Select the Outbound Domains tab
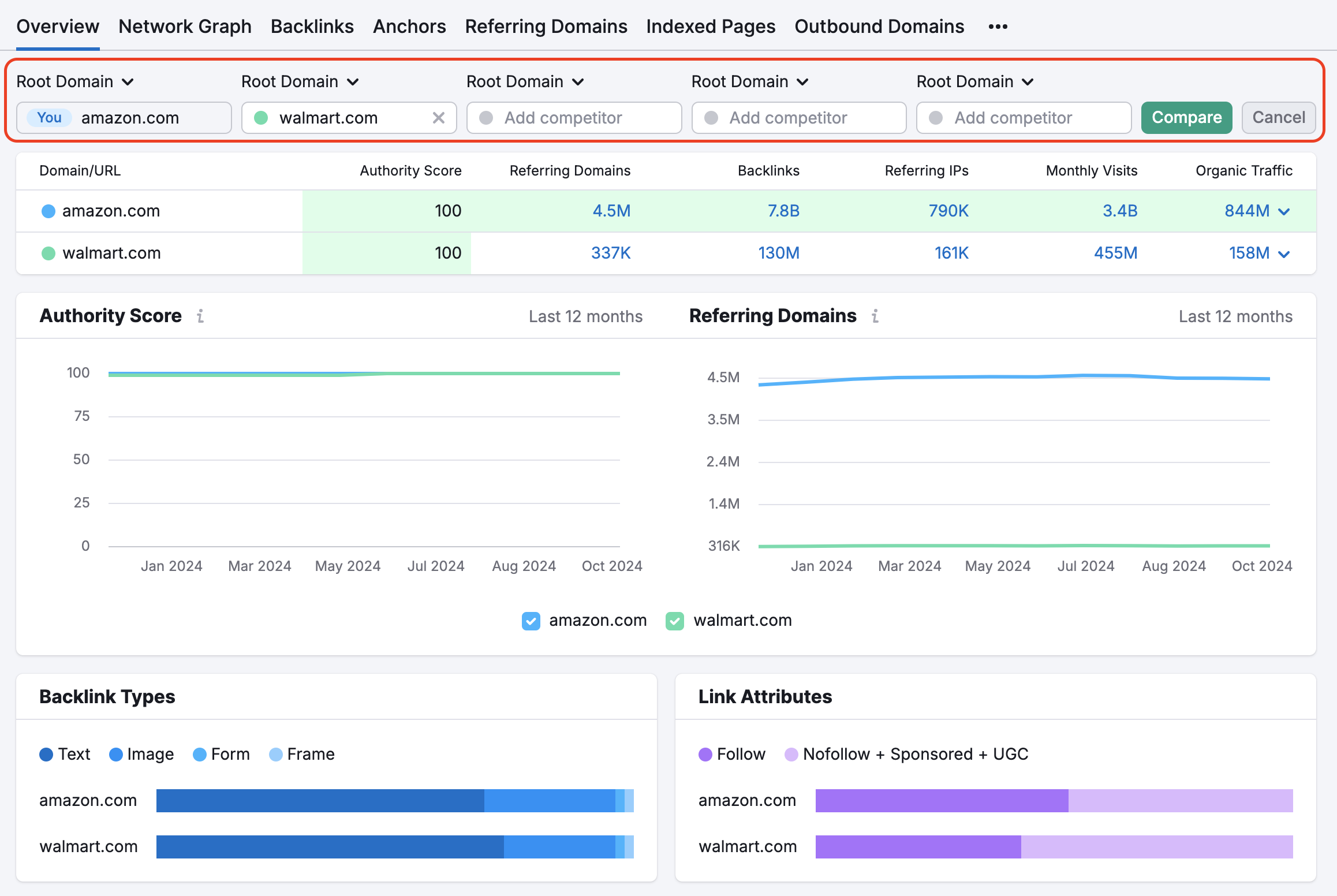 pos(879,26)
